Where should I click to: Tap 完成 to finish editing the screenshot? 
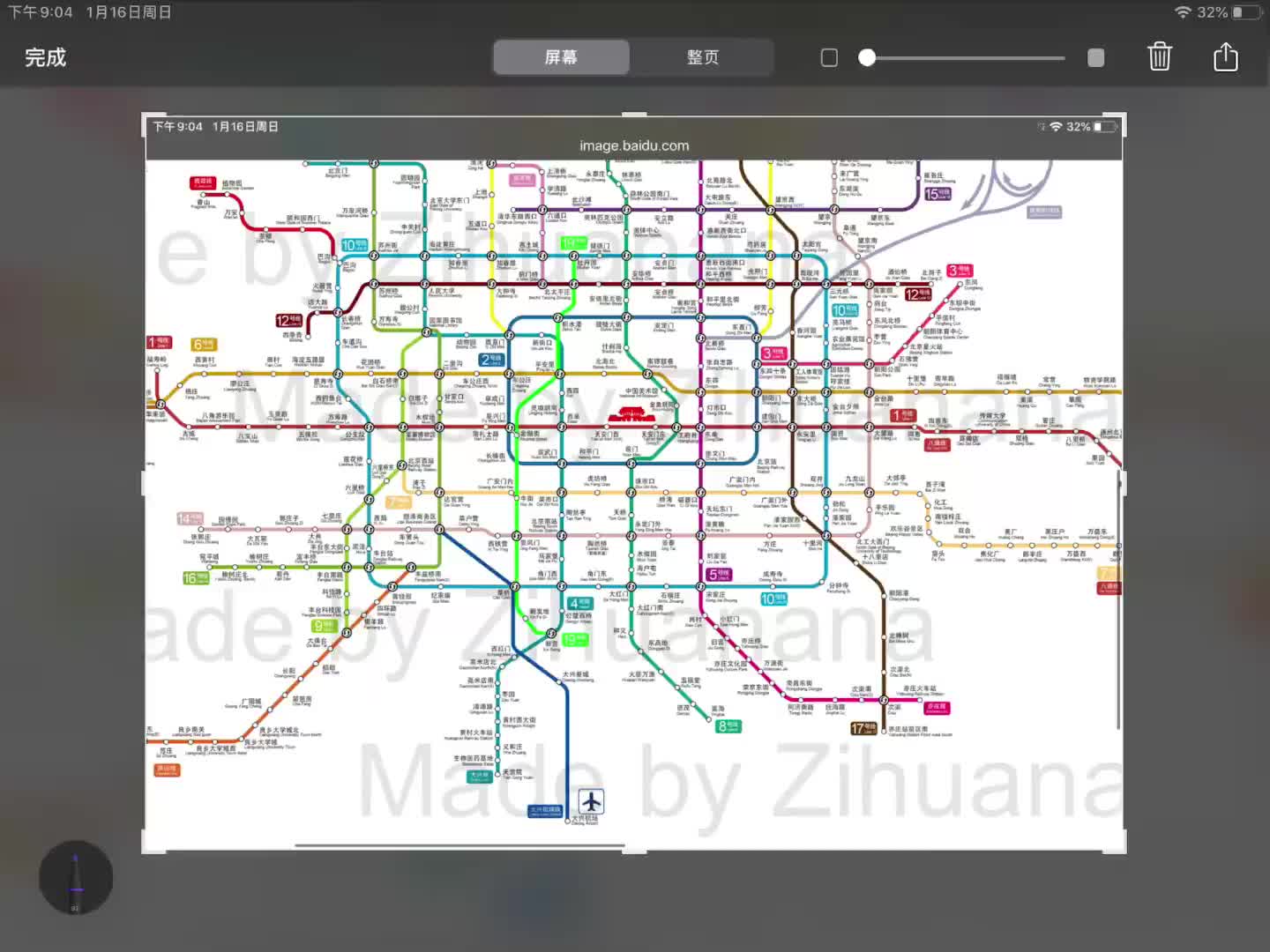(46, 57)
